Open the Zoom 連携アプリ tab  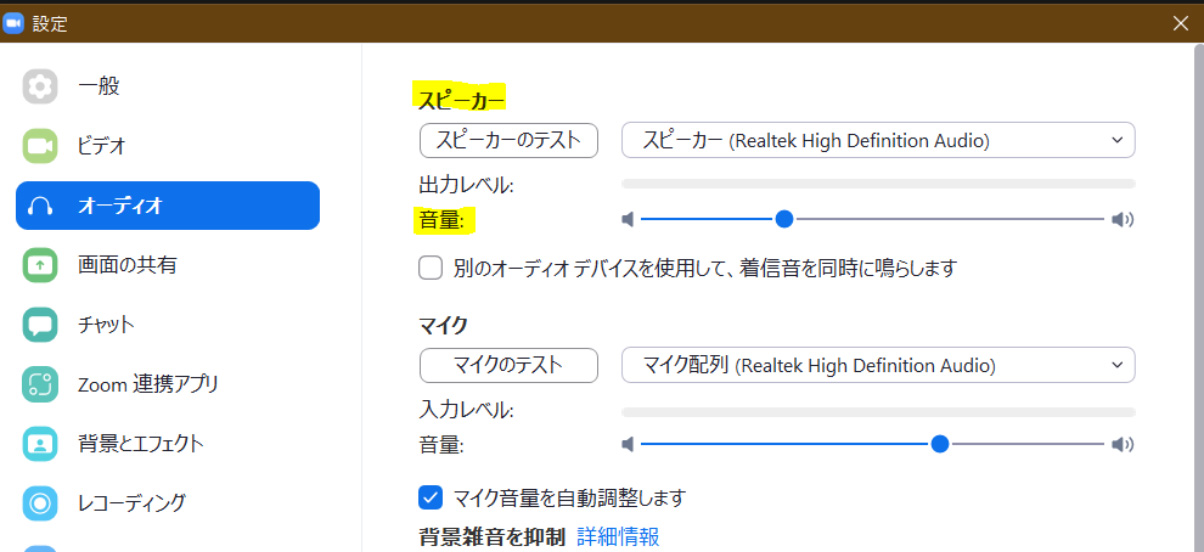[x=168, y=384]
